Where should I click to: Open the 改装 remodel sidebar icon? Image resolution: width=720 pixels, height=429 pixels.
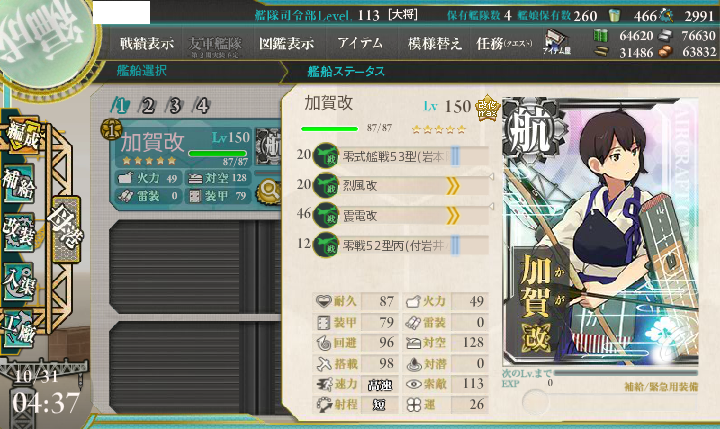pos(19,232)
